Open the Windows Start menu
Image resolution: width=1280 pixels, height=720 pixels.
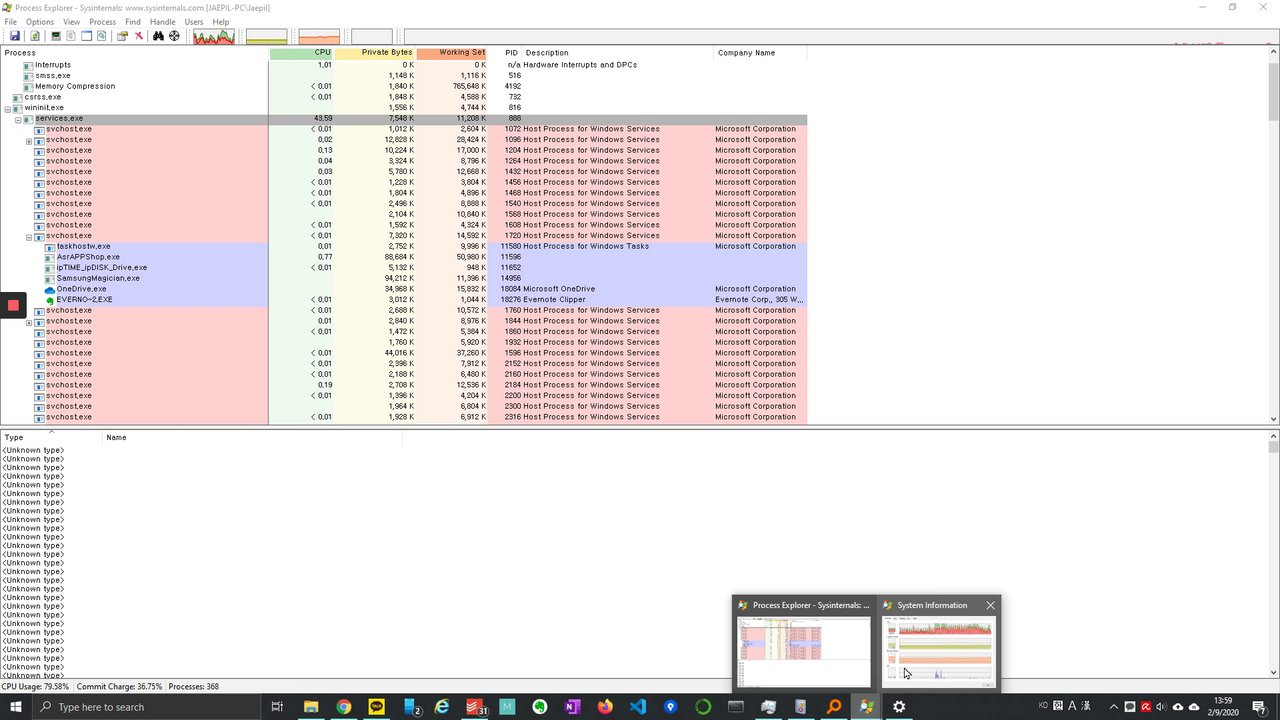point(16,707)
